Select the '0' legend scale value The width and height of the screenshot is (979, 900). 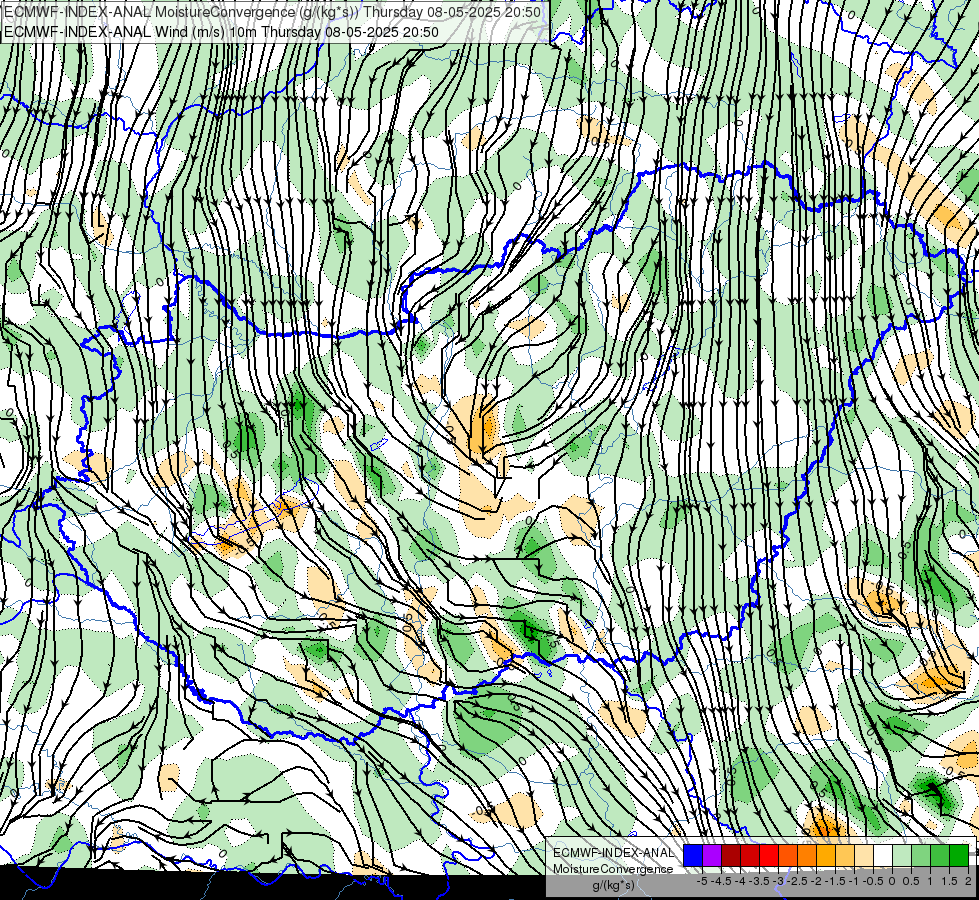[892, 881]
